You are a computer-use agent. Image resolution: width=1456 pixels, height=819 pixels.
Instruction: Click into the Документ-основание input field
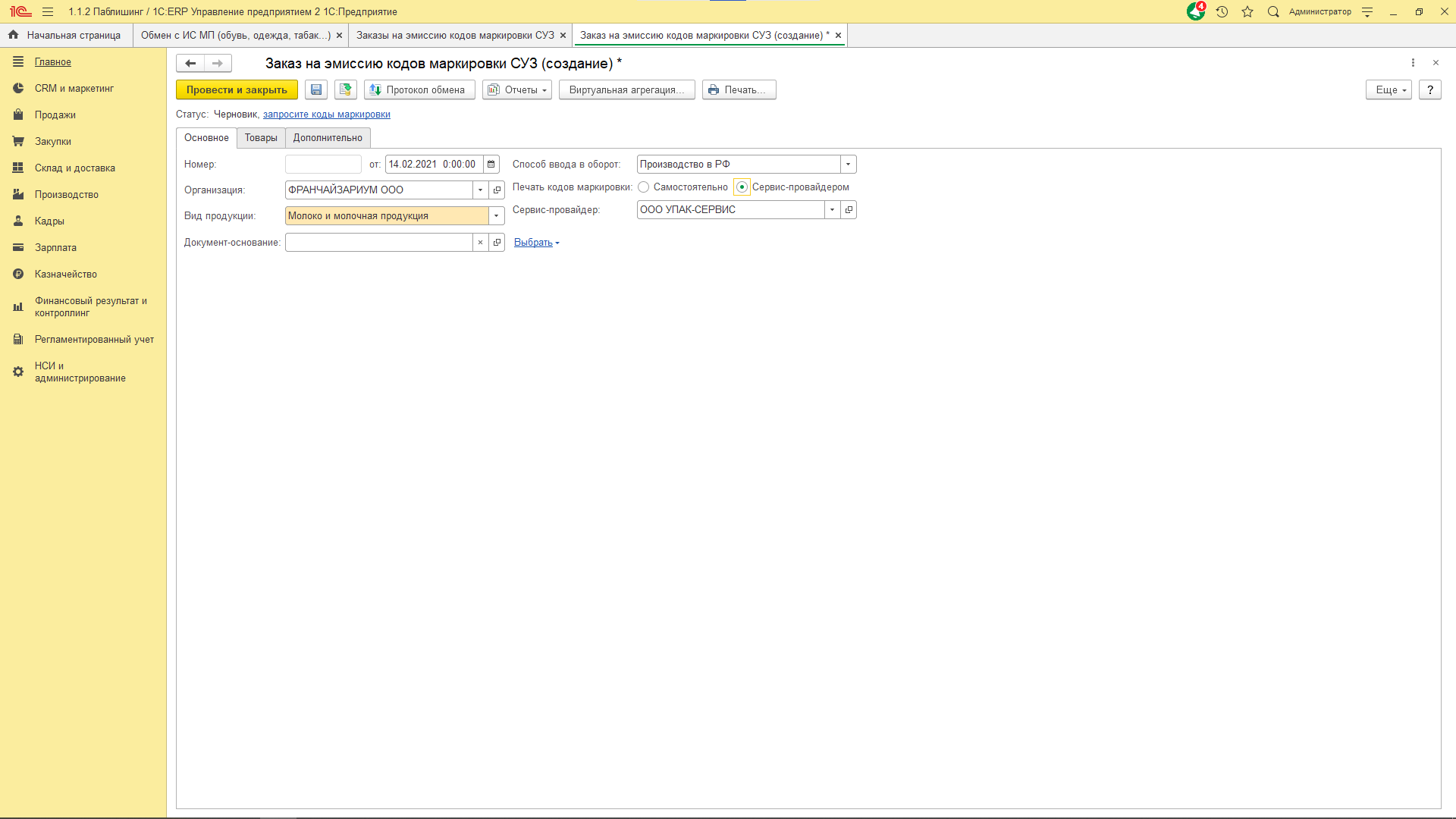[378, 243]
